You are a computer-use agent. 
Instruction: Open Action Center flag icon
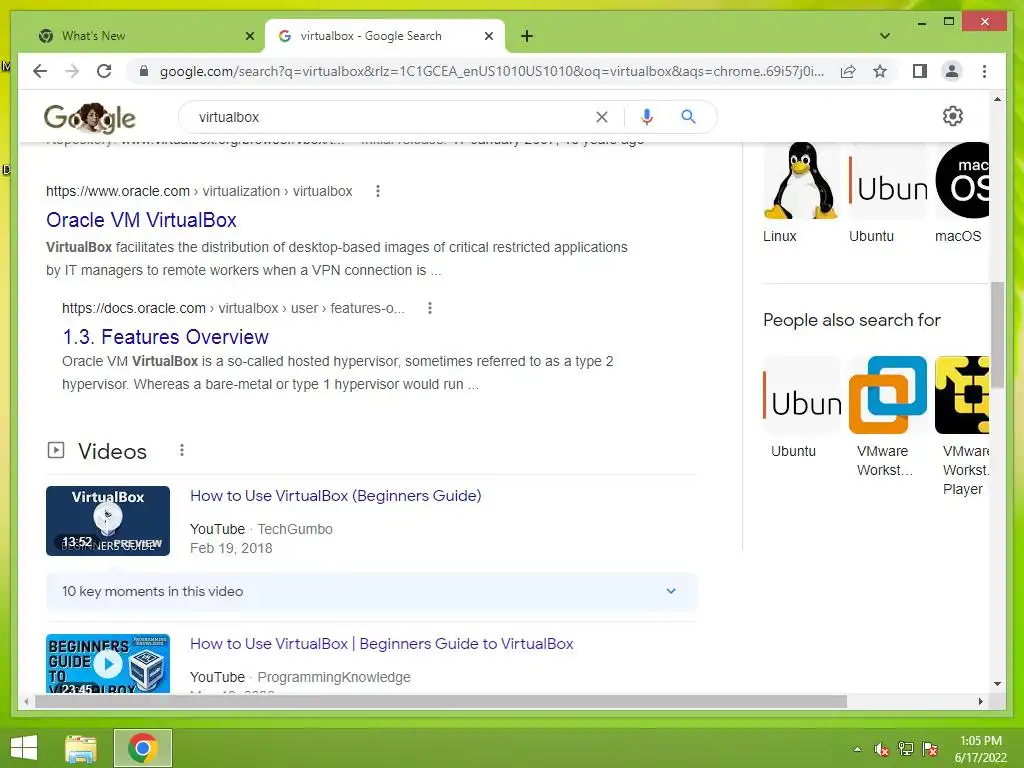(x=930, y=749)
